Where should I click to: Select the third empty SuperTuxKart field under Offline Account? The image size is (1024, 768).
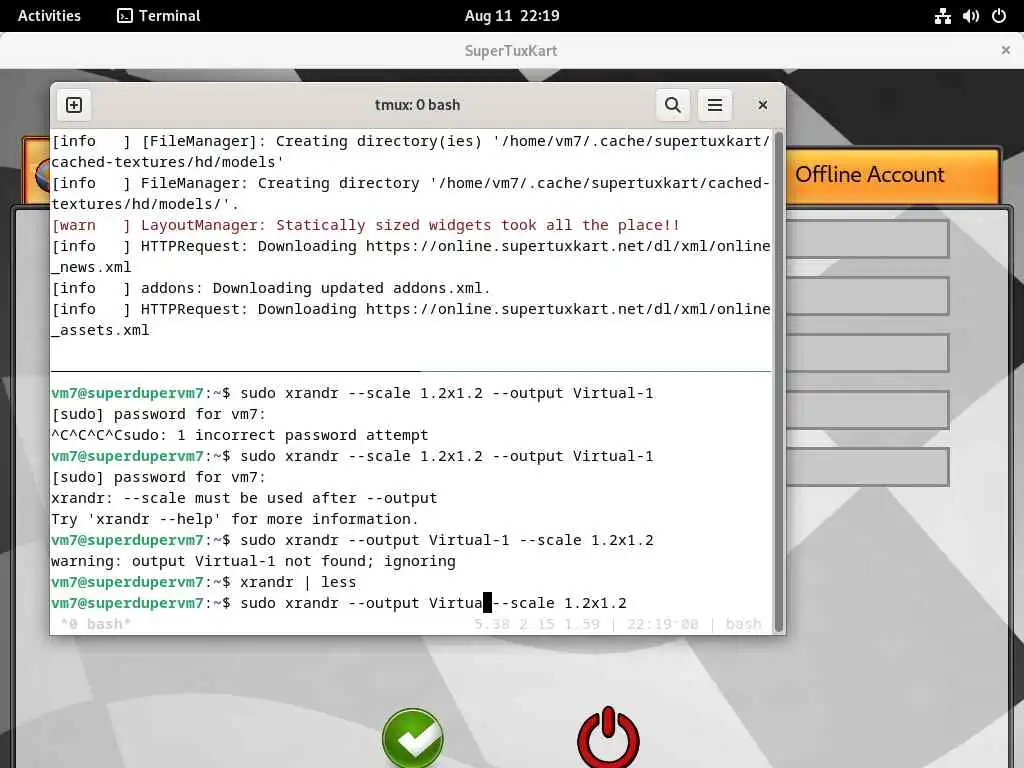(x=867, y=353)
